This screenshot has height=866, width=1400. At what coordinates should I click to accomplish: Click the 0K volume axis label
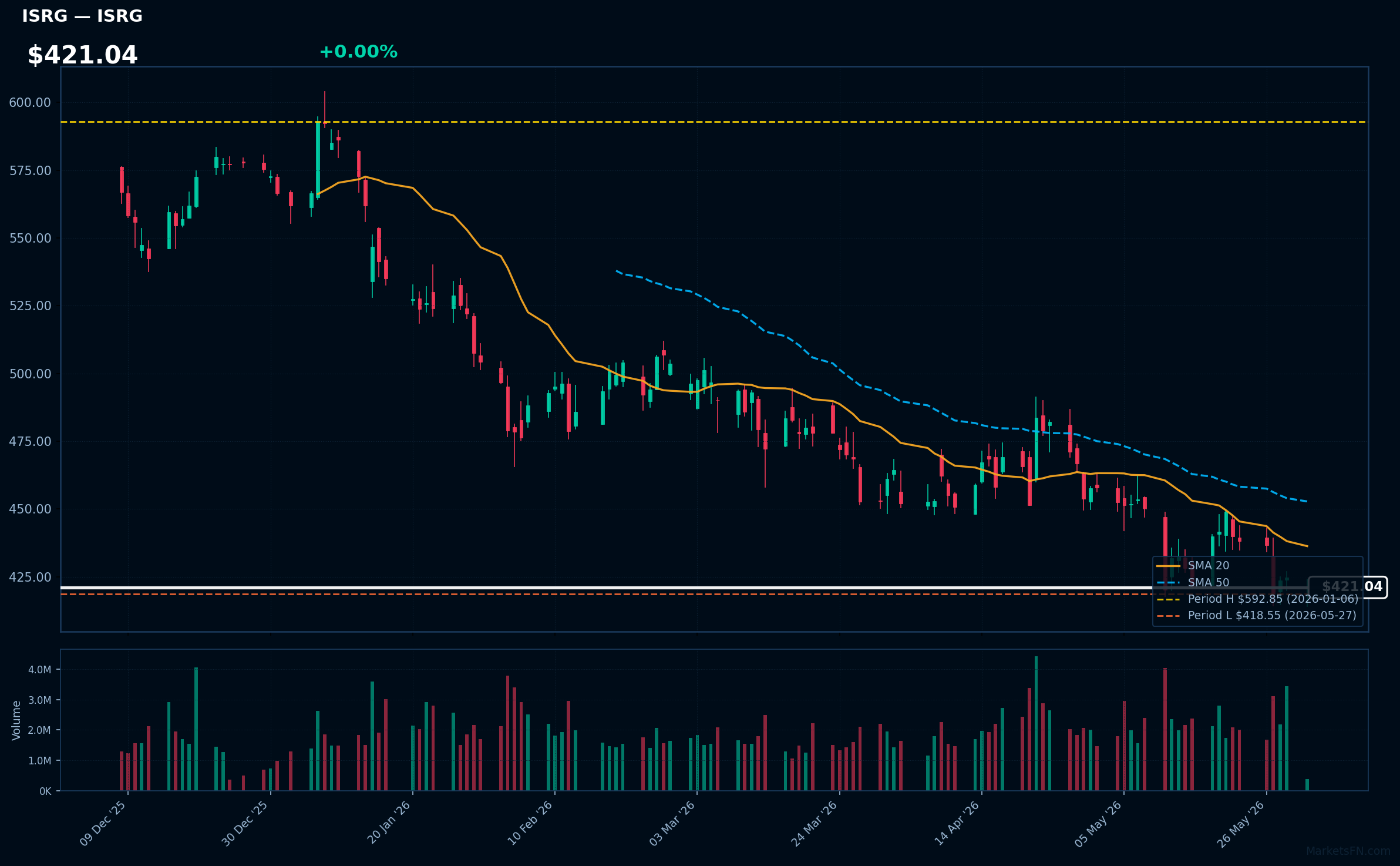tap(45, 791)
